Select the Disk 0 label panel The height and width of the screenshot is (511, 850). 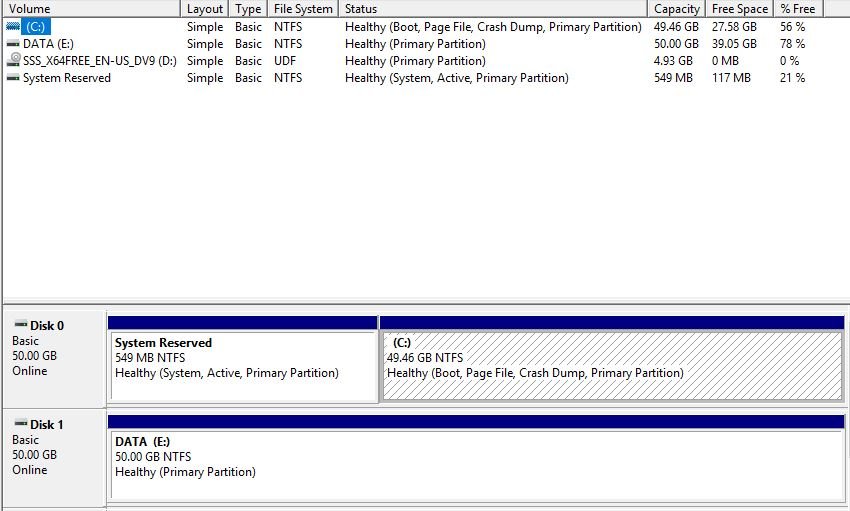54,358
